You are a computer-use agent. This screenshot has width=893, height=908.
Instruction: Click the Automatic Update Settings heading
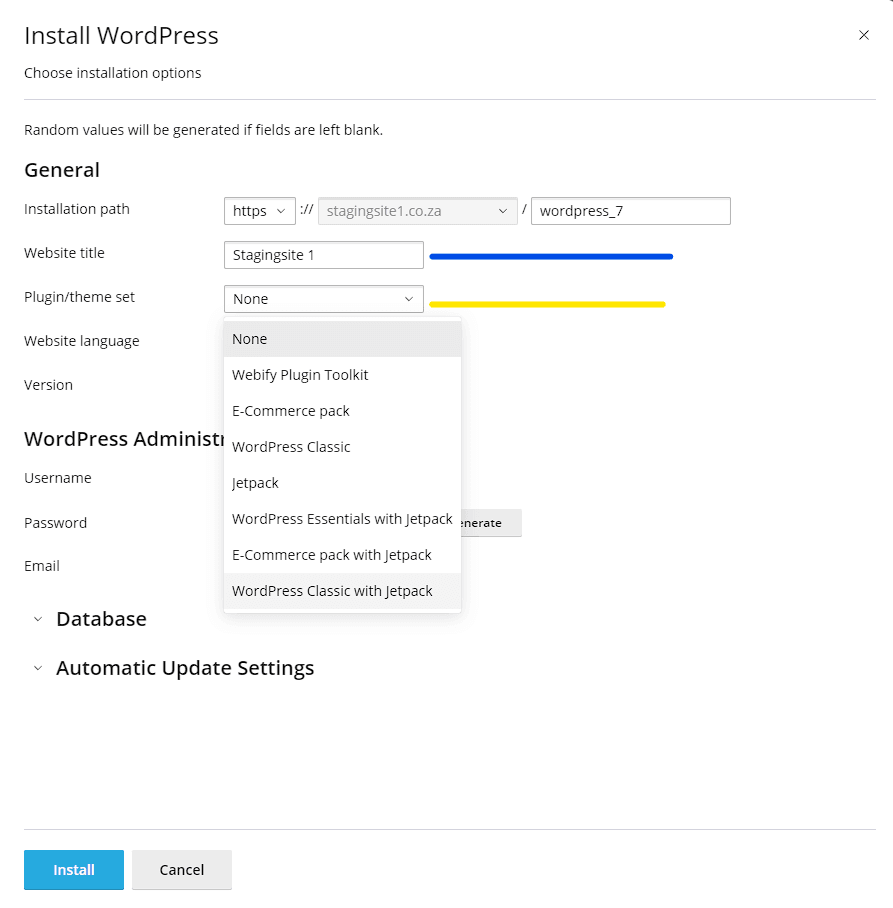pos(185,668)
